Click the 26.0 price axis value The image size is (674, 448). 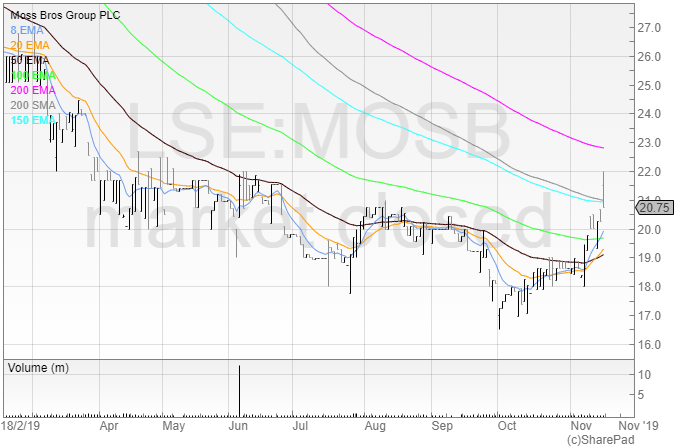click(x=649, y=57)
